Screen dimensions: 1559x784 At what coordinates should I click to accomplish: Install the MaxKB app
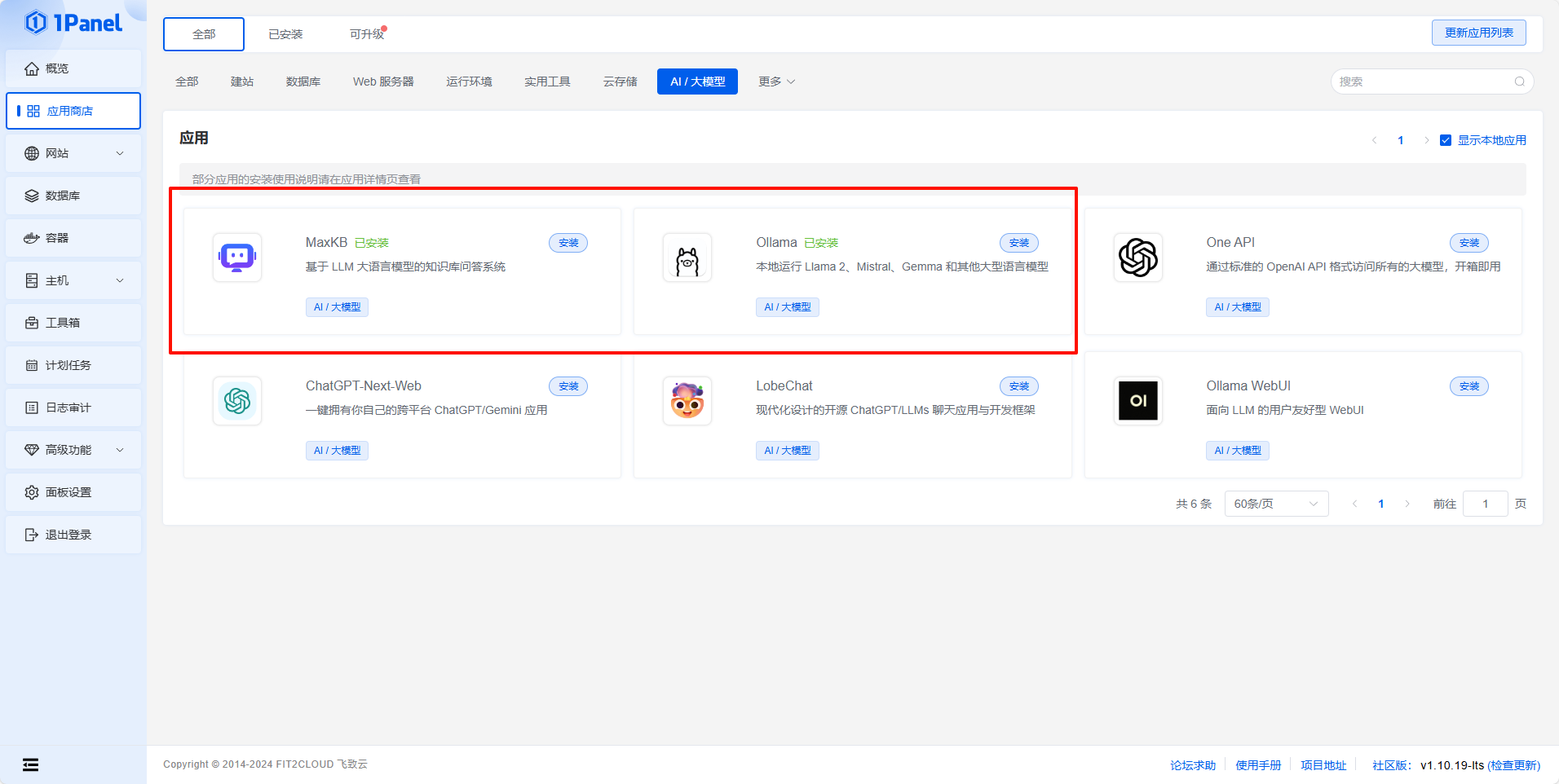click(x=568, y=243)
